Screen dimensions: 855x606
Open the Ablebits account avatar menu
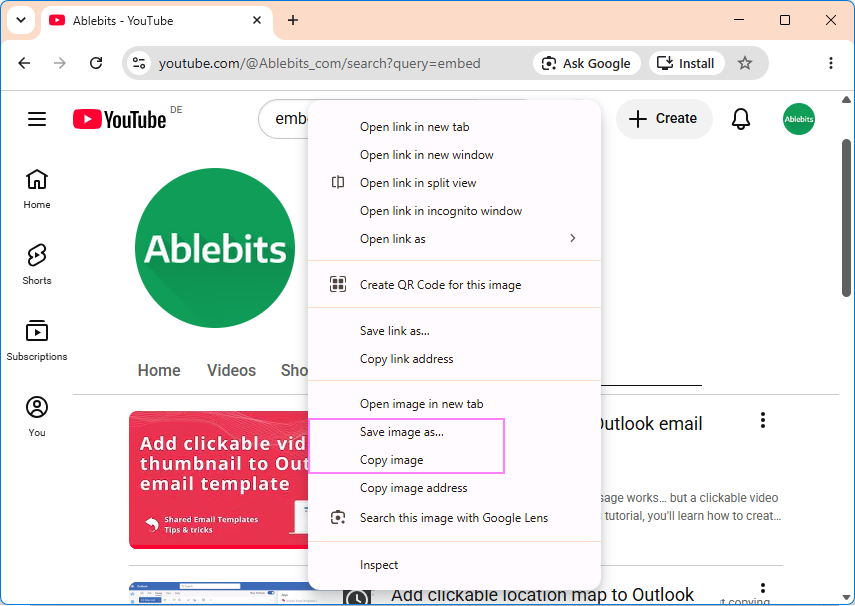[799, 119]
